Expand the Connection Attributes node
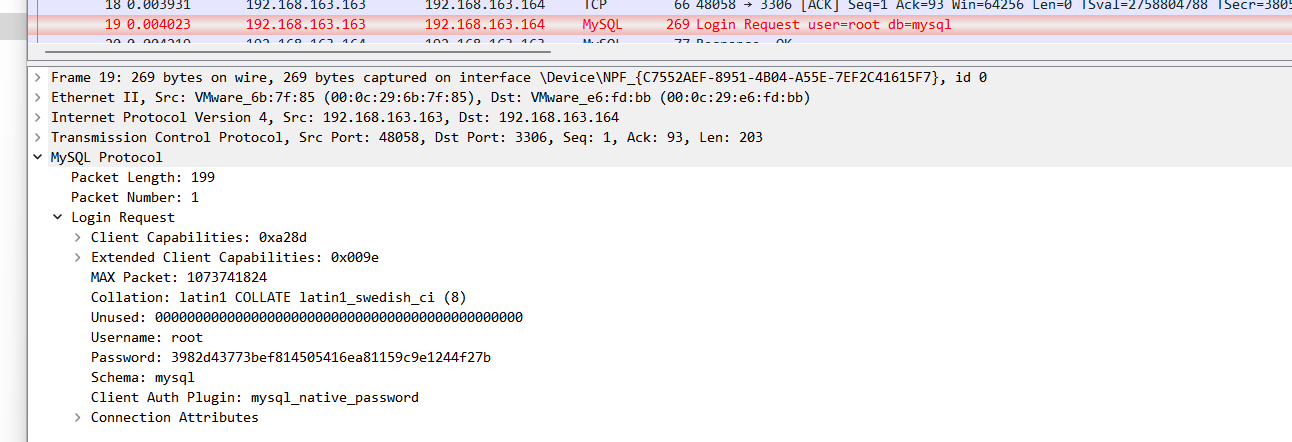1292x442 pixels. point(78,418)
